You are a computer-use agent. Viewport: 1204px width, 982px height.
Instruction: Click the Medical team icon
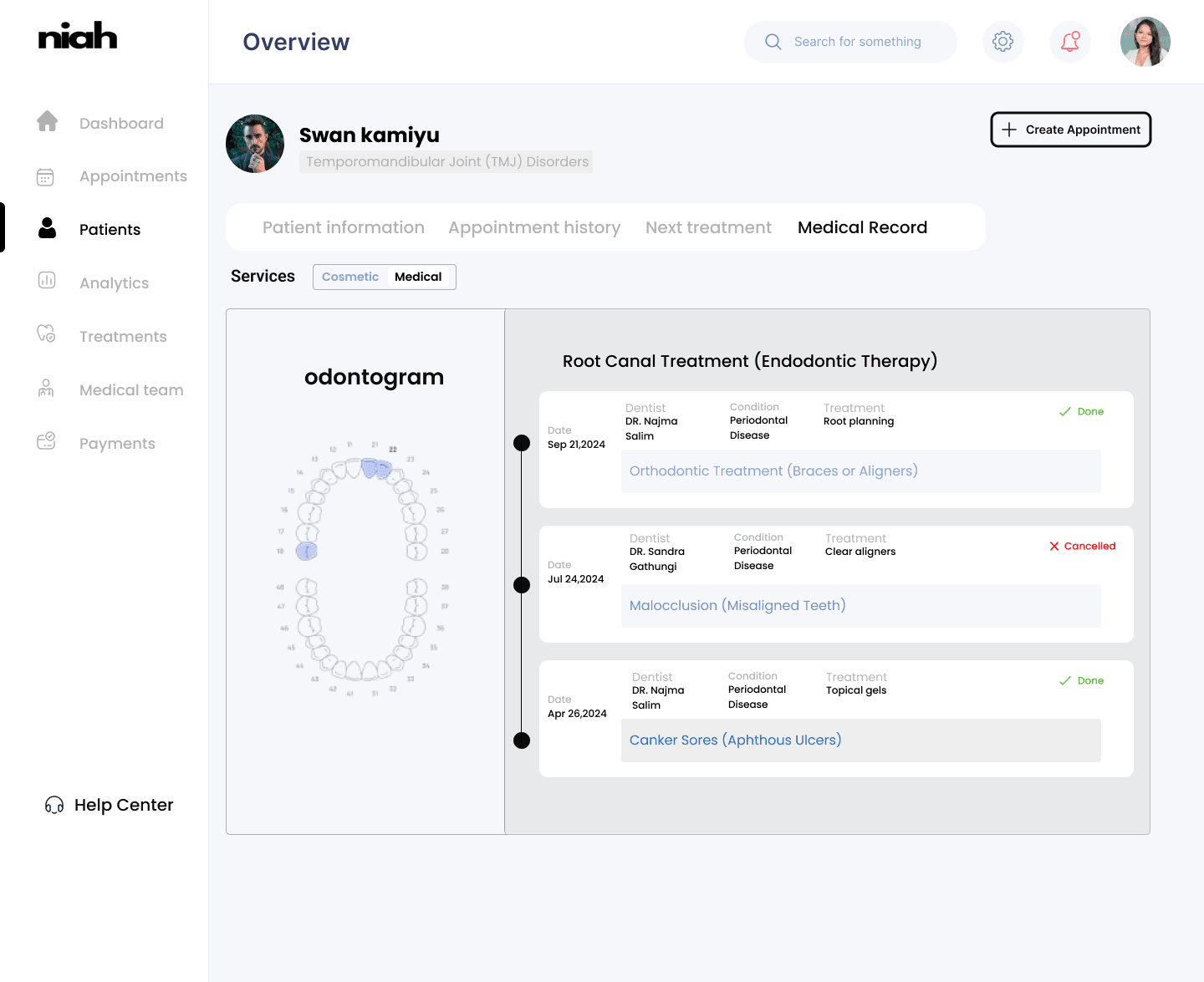tap(47, 388)
